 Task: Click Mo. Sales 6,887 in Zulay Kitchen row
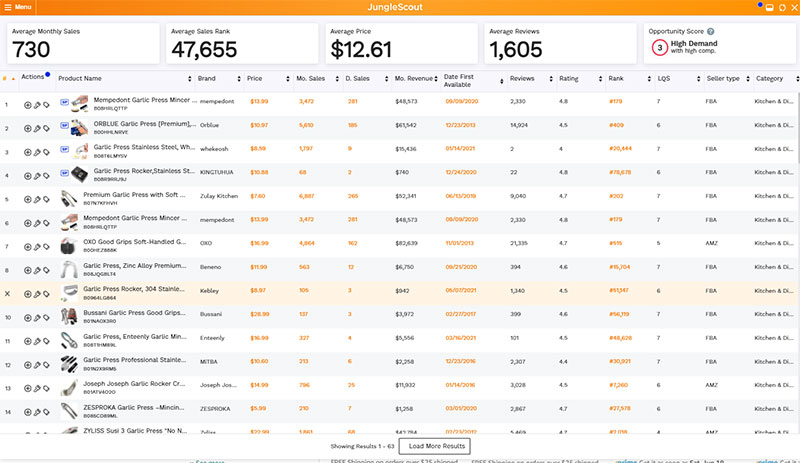coord(306,196)
